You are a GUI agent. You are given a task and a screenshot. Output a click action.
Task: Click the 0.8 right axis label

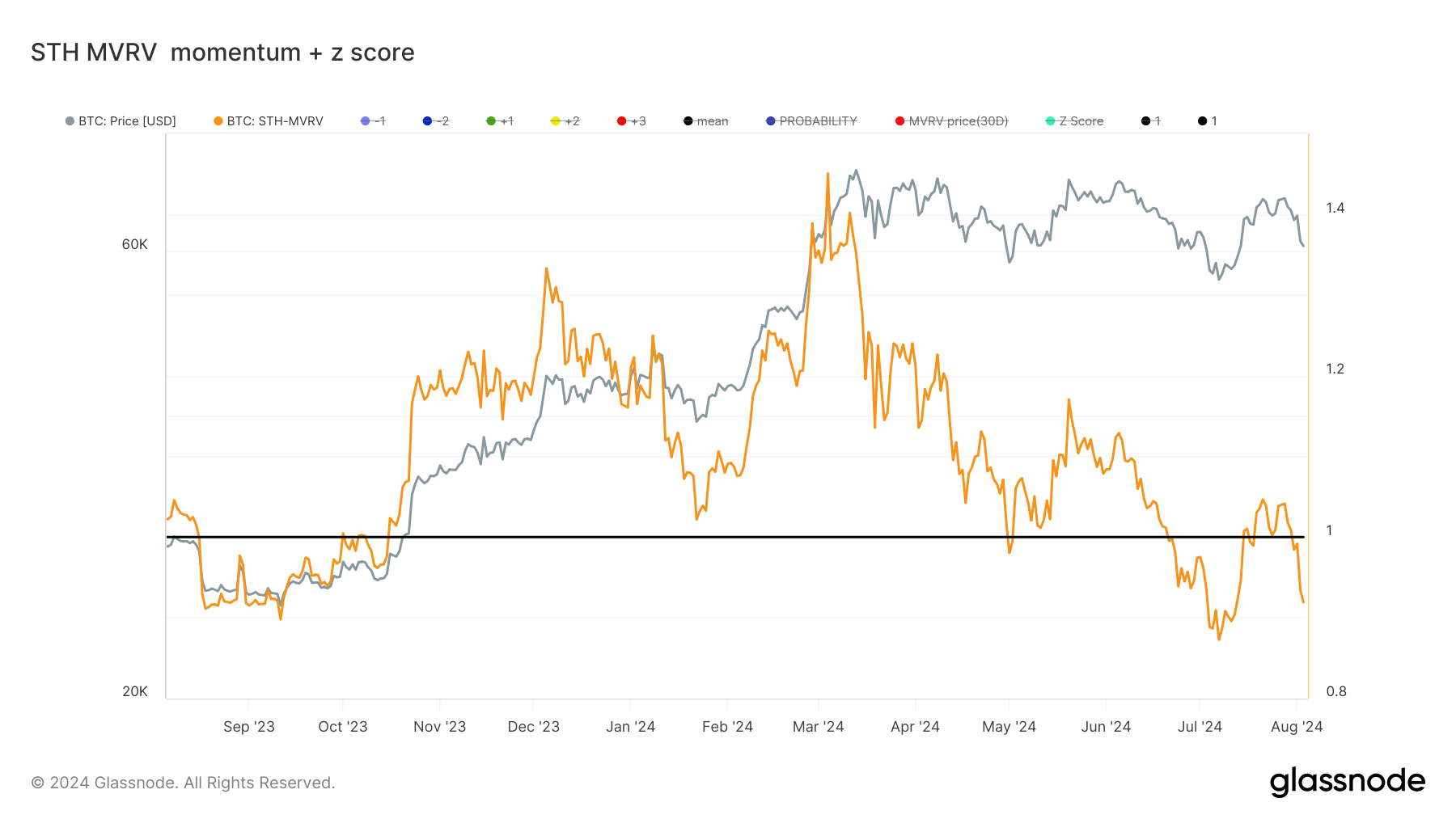(1336, 691)
